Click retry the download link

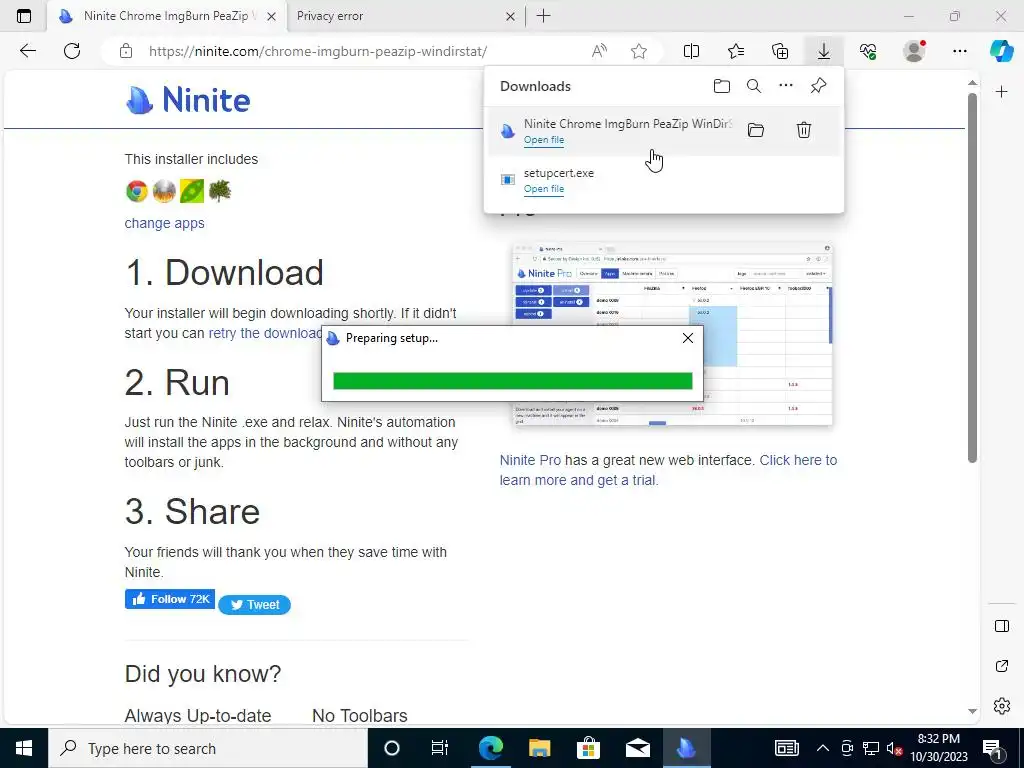(x=264, y=333)
